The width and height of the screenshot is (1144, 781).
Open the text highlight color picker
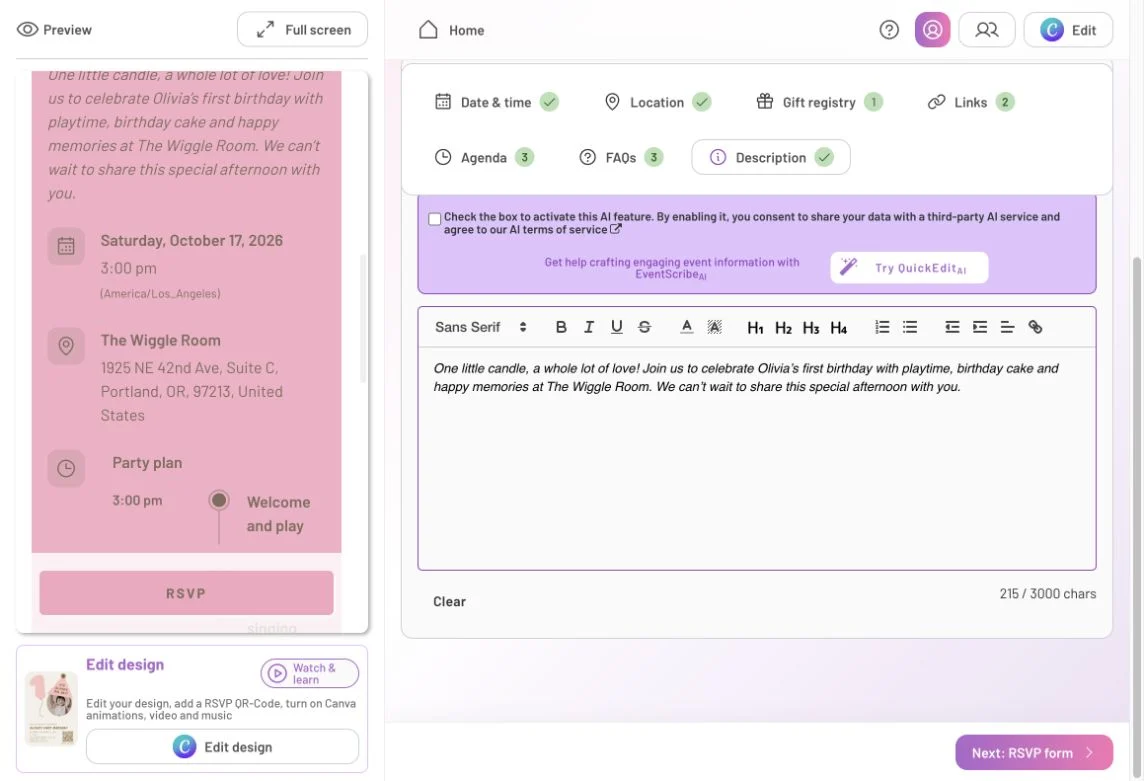pos(714,327)
